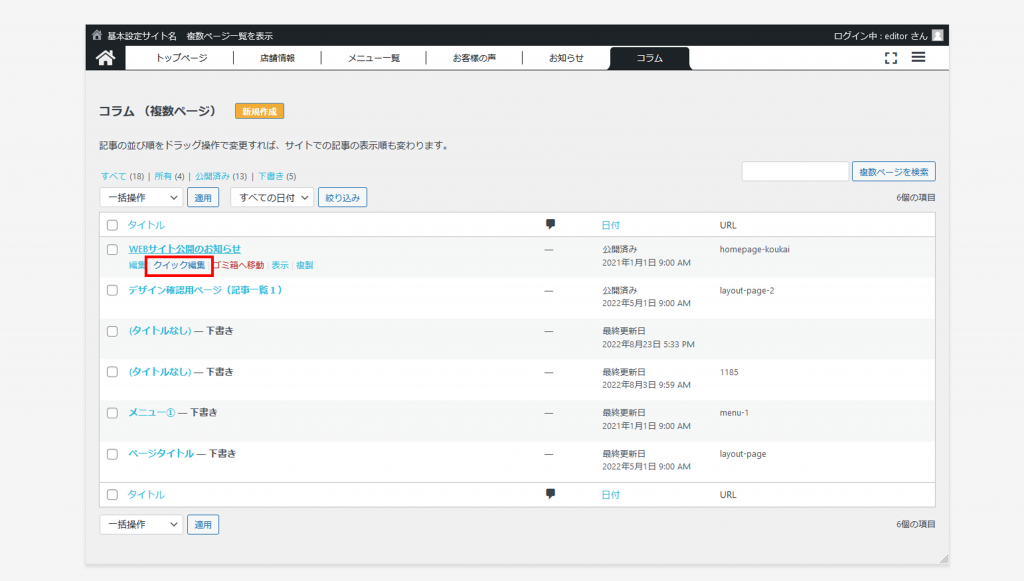Click the クイック編集 quick edit link
Screen dimensions: 1024x581
[x=180, y=265]
